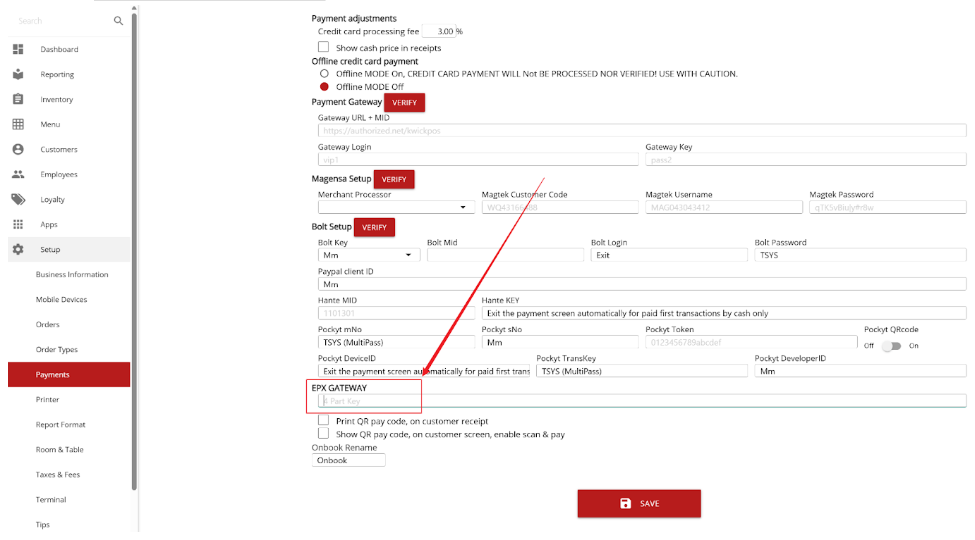Viewport: 975px width, 540px height.
Task: Open Room & Table settings
Action: coord(60,449)
